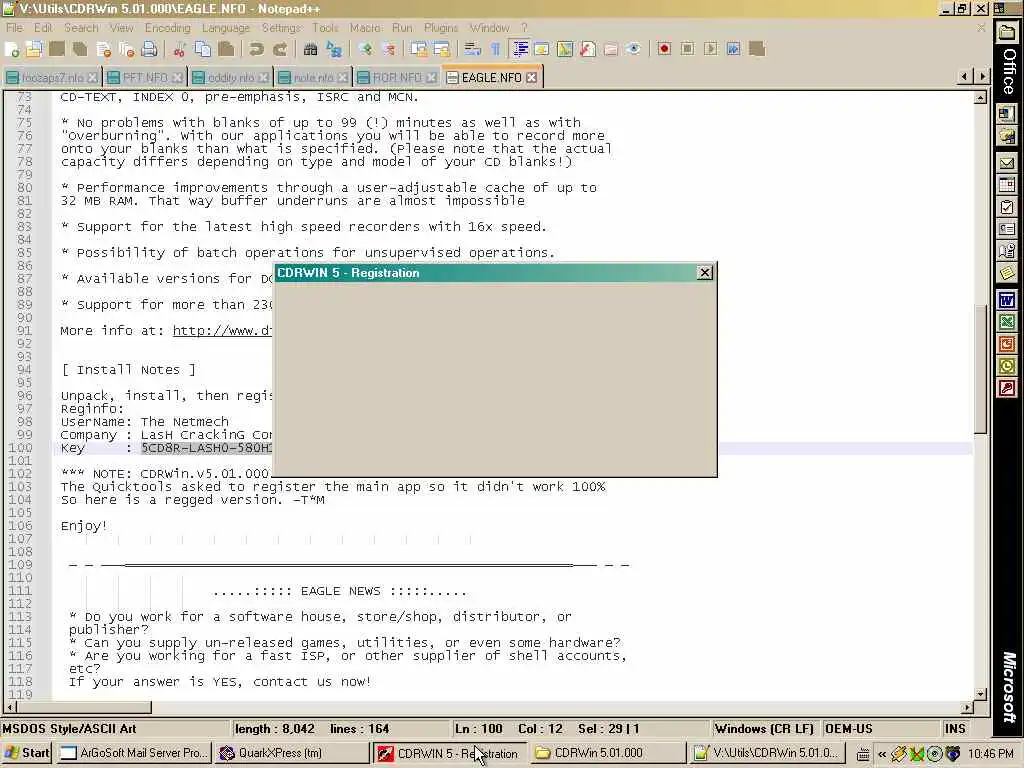Click the Undo toolbar icon
This screenshot has height=768, width=1024.
pyautogui.click(x=256, y=50)
